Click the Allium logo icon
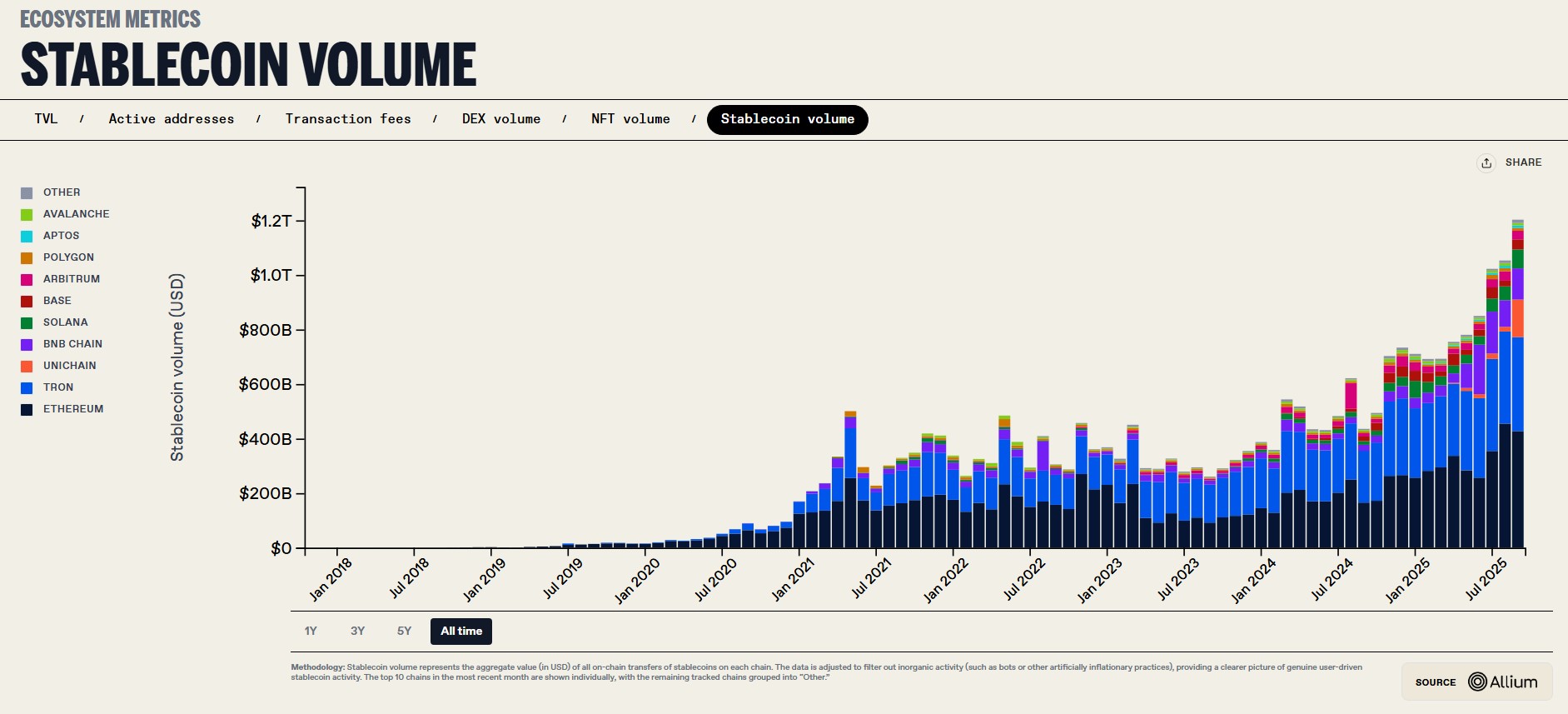This screenshot has height=714, width=1568. (1477, 682)
